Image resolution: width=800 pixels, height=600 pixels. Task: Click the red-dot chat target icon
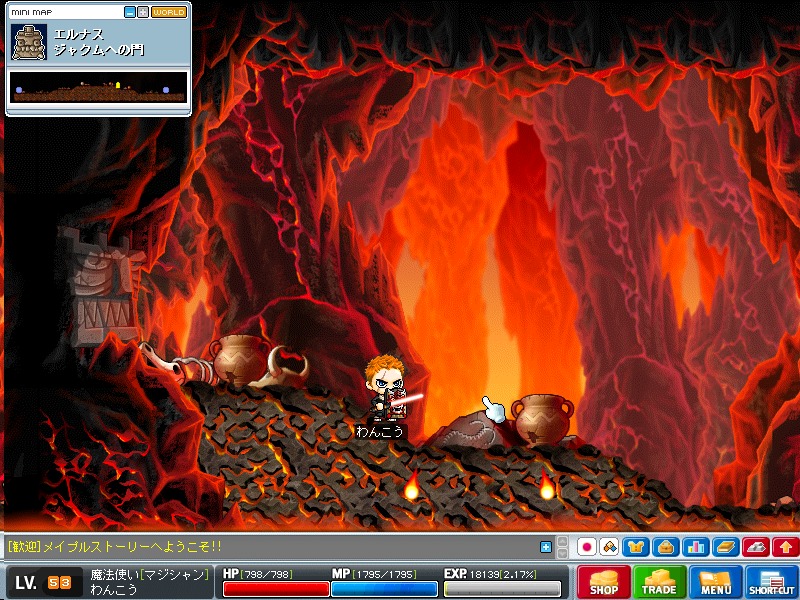(x=587, y=547)
